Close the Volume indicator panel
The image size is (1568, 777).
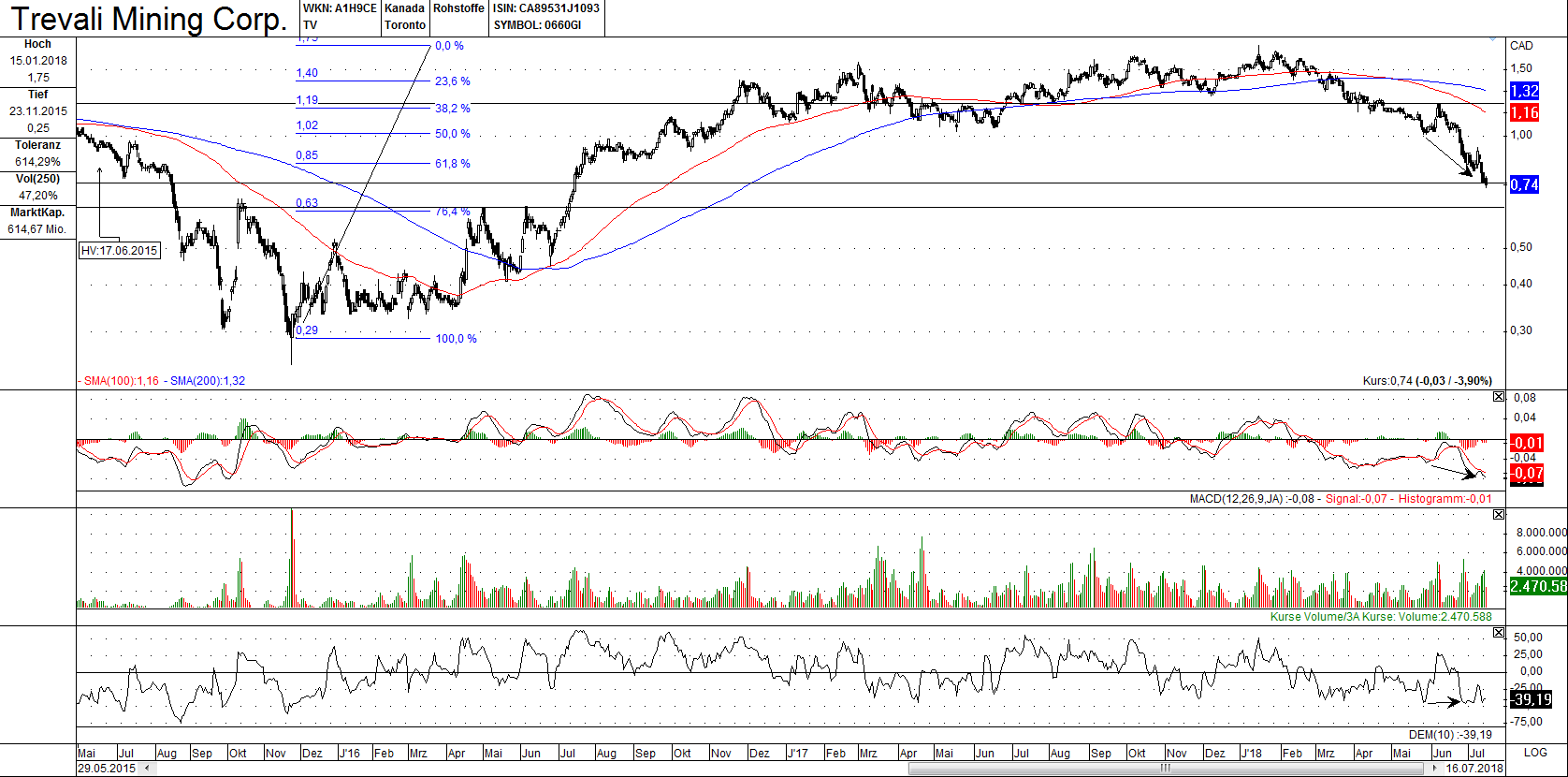[1499, 515]
